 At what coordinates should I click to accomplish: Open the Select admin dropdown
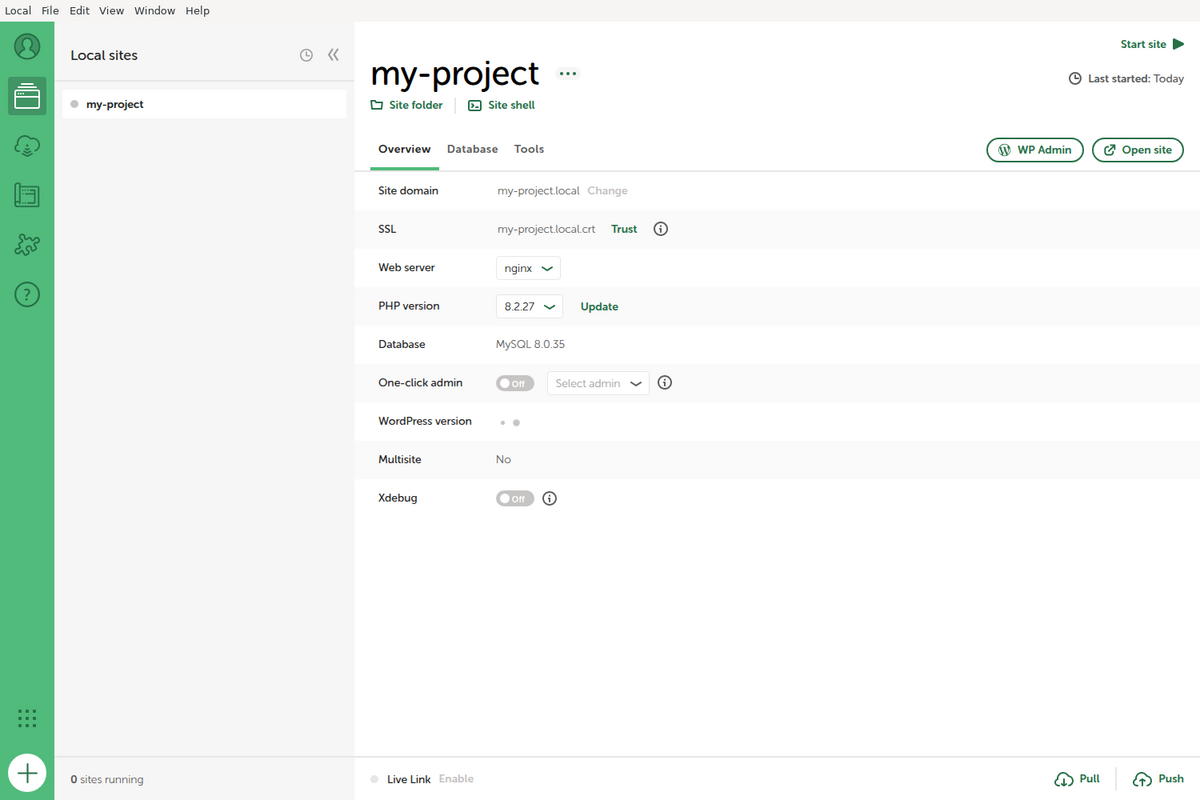coord(598,383)
